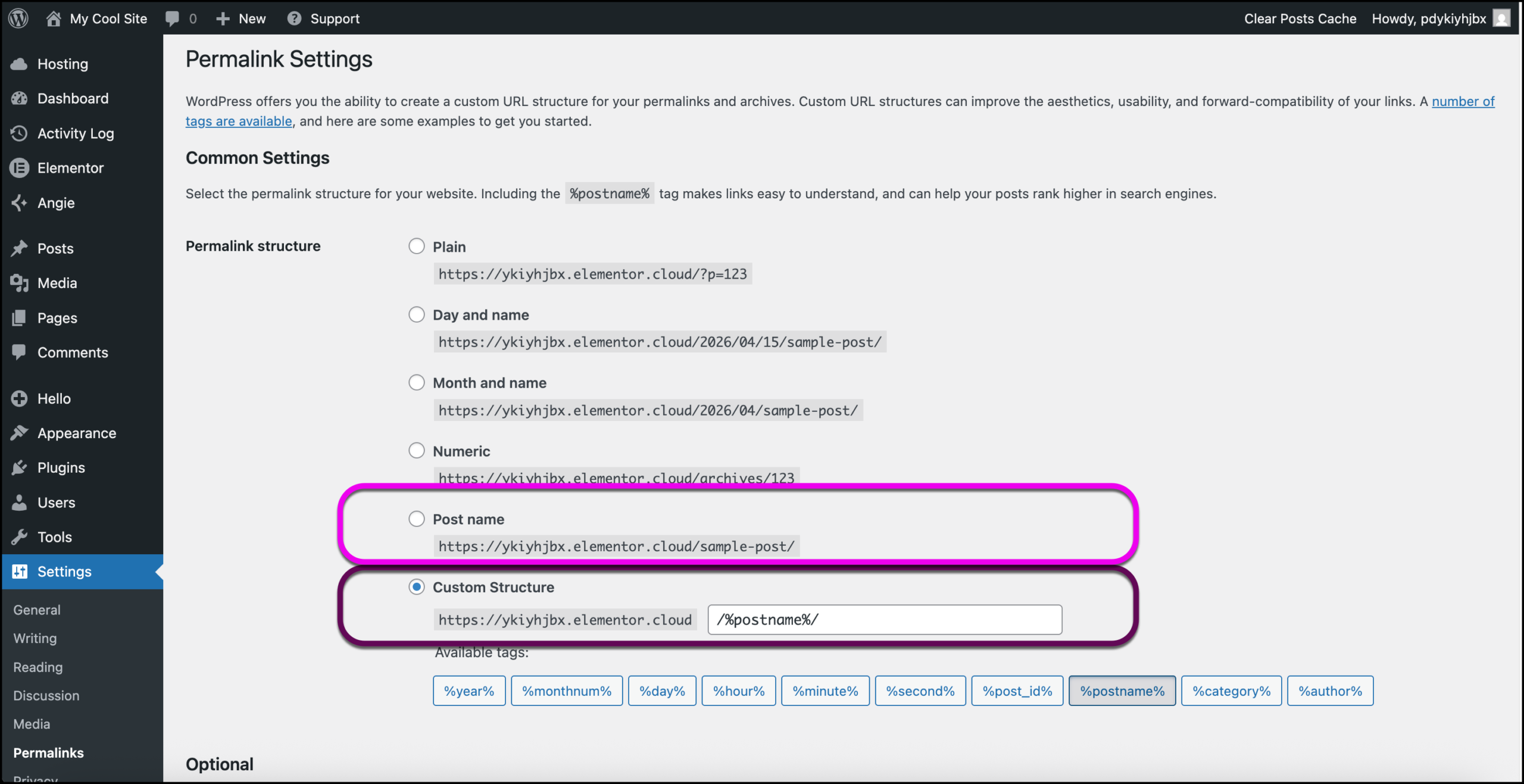Viewport: 1524px width, 784px height.
Task: Click Clear Posts Cache in admin bar
Action: (x=1300, y=18)
